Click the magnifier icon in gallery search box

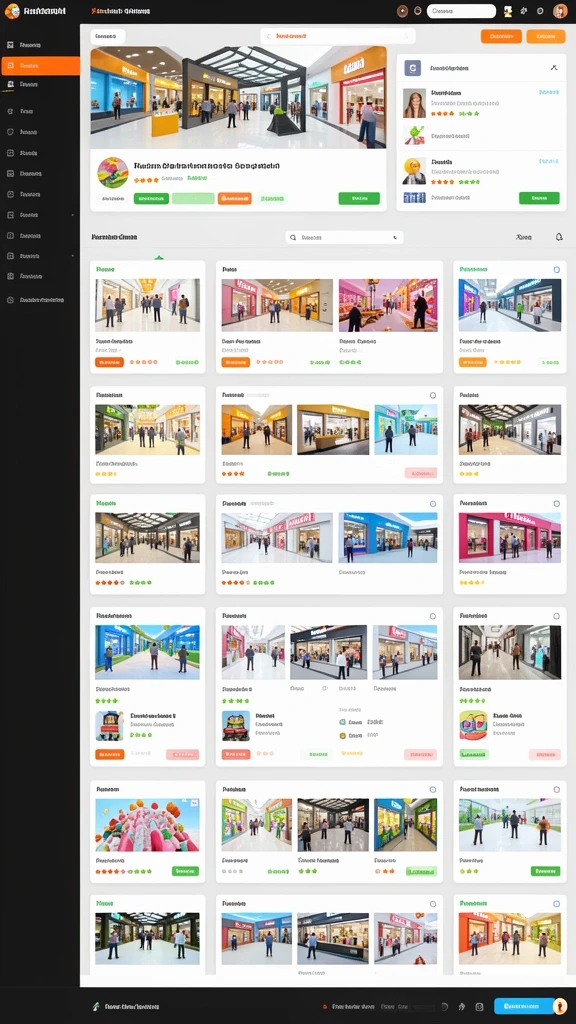coord(293,238)
